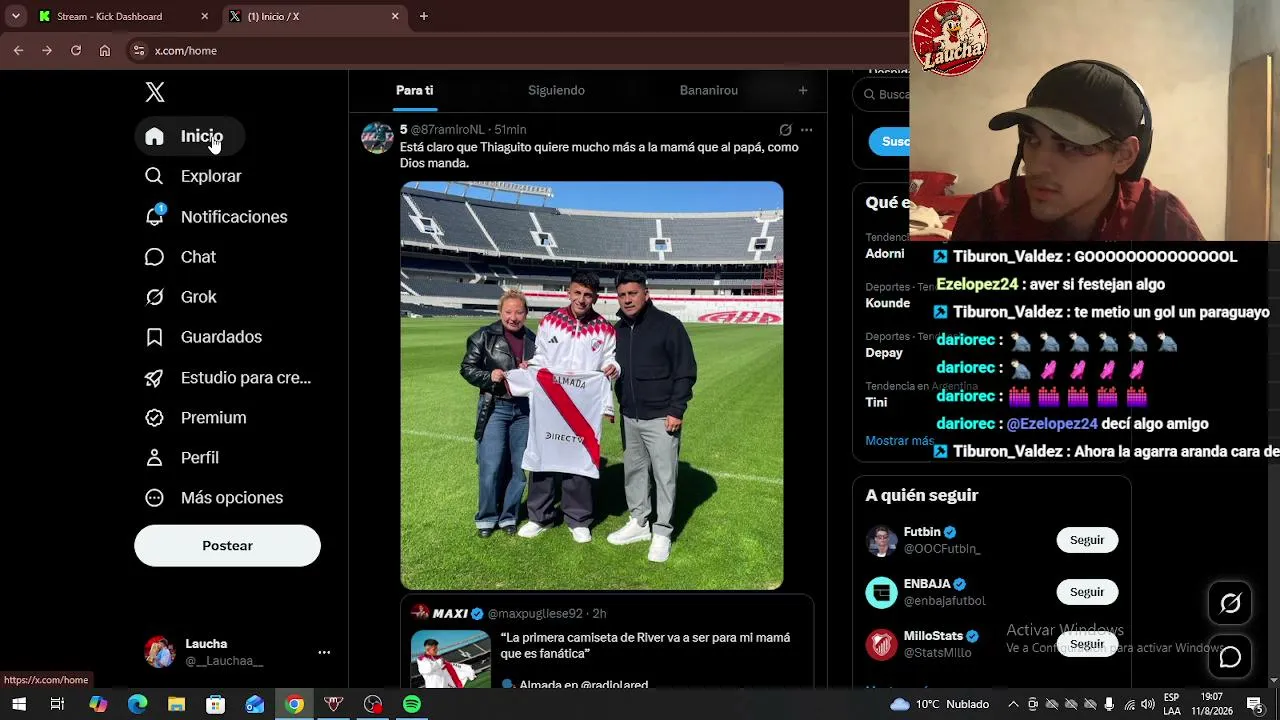Add a new timeline tab with plus
The image size is (1280, 720).
tap(802, 91)
